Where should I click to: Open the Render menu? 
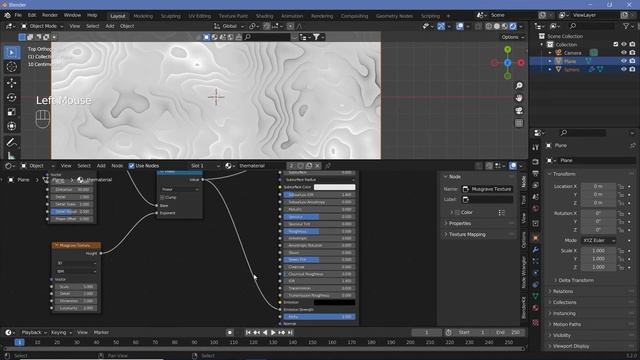click(x=50, y=15)
